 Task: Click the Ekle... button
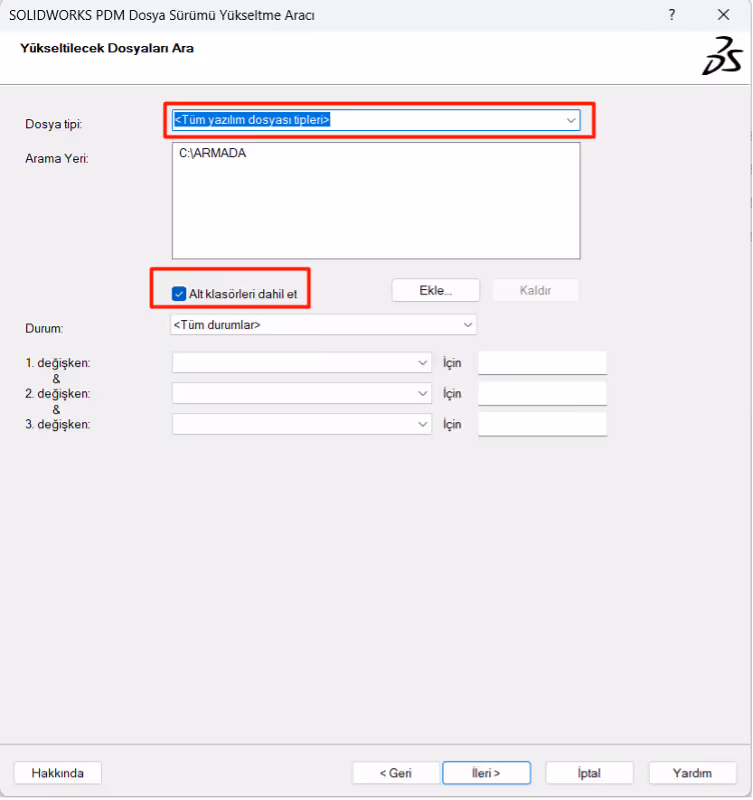point(435,290)
